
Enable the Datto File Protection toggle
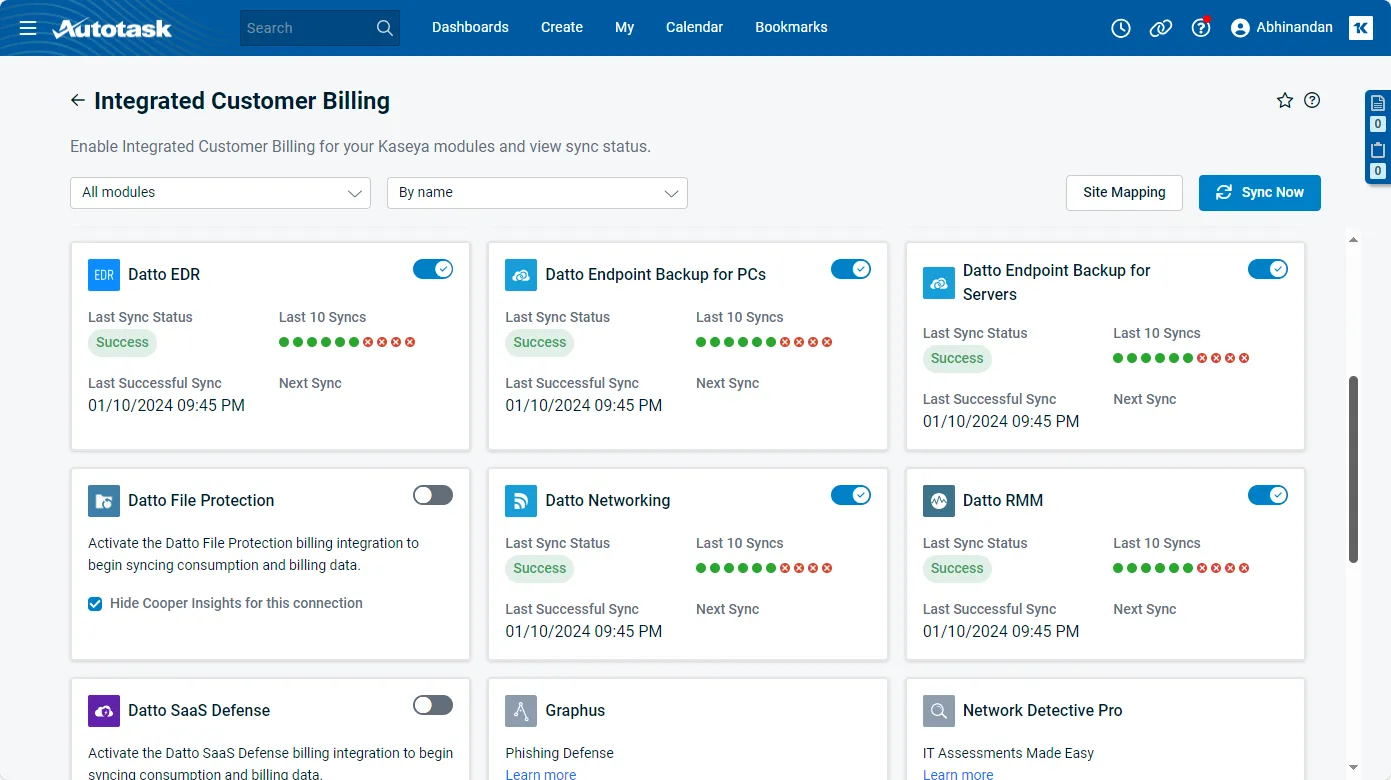coord(433,495)
